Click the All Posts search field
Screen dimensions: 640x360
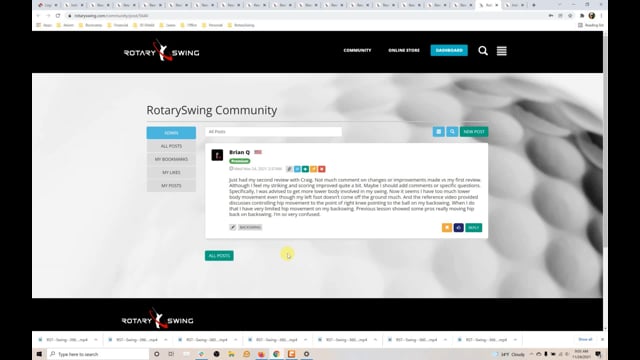[x=273, y=131]
